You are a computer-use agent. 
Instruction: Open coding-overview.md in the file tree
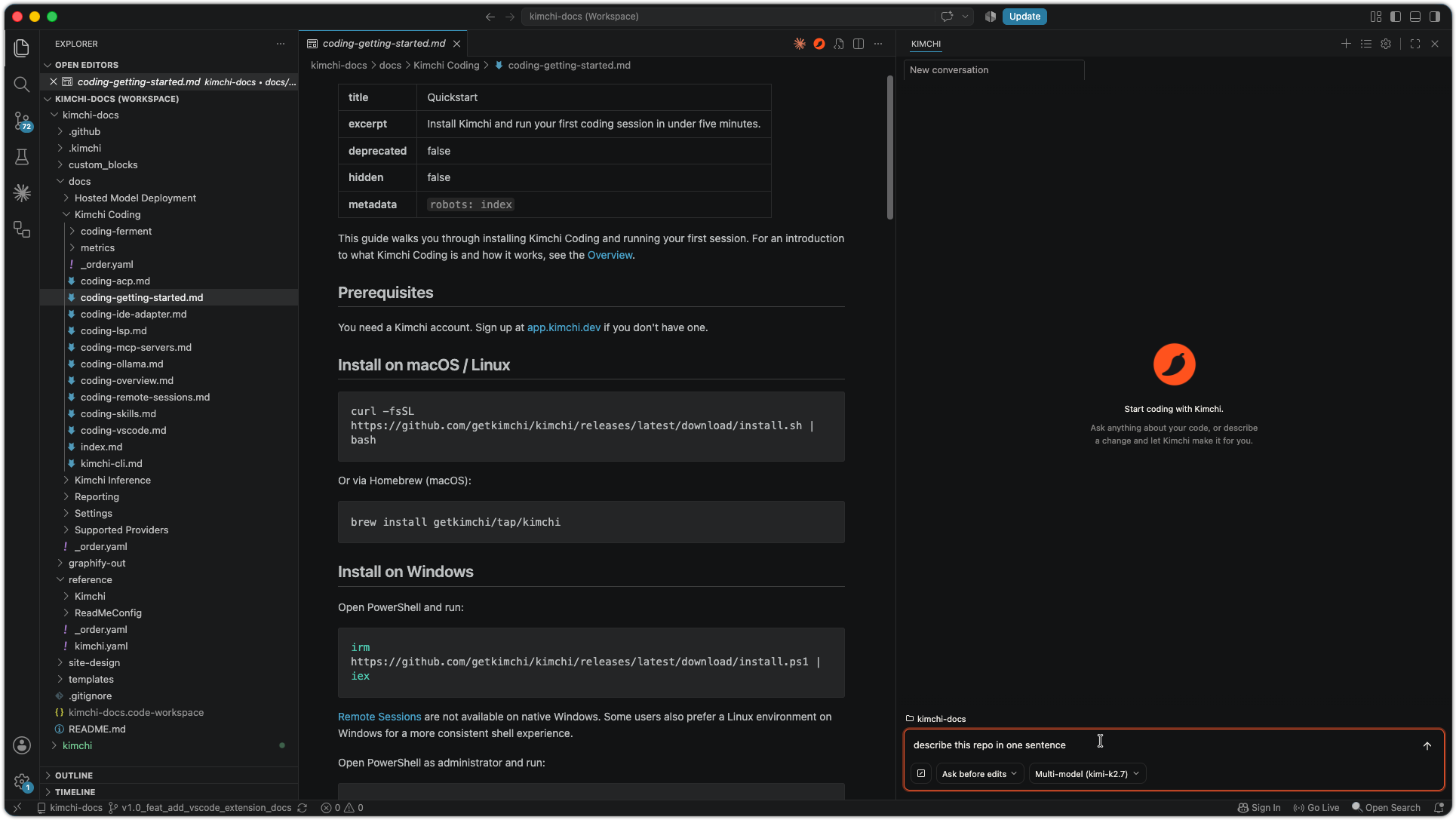pos(127,380)
